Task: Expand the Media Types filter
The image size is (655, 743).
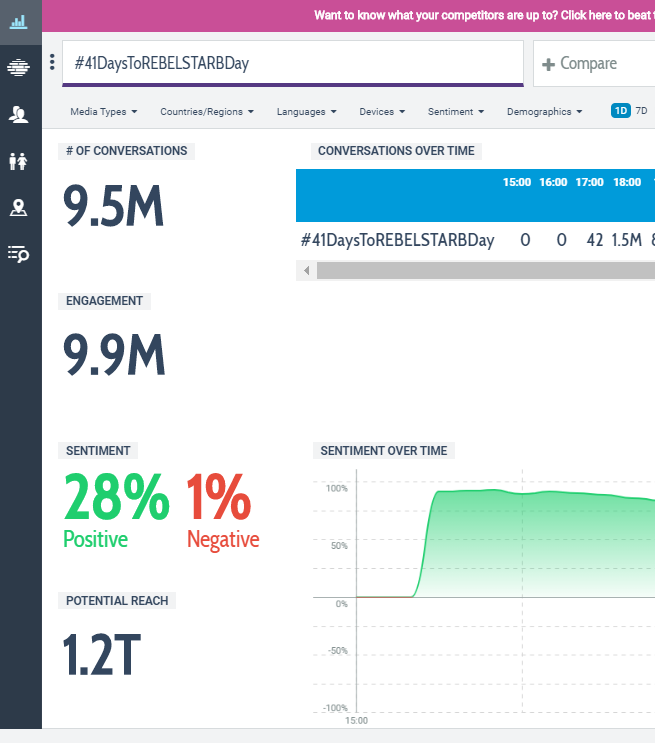Action: click(x=104, y=112)
